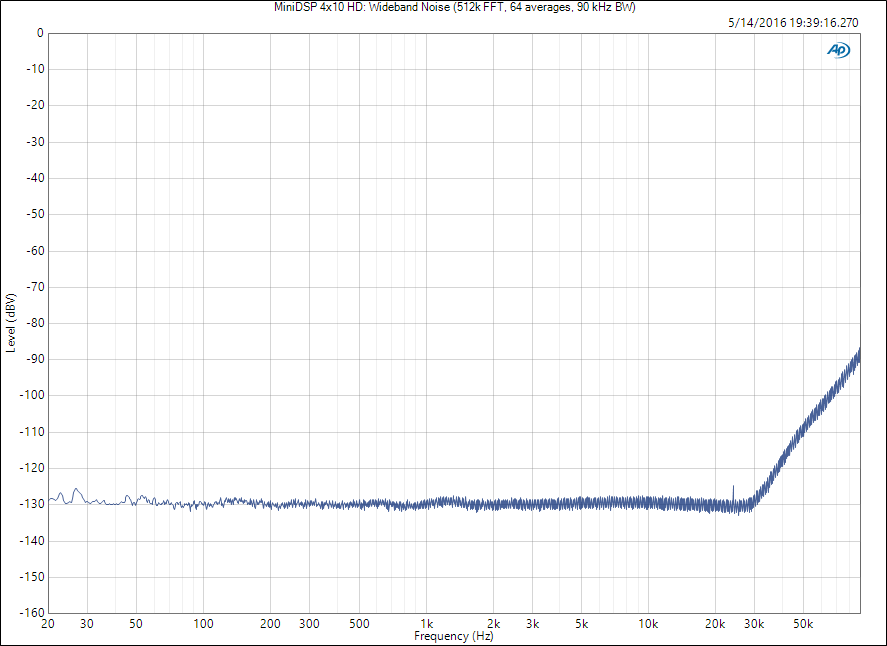Select the graph title 'MiniDSP 4x10 HD: Wideband Noise'
The image size is (887, 646).
click(x=361, y=7)
